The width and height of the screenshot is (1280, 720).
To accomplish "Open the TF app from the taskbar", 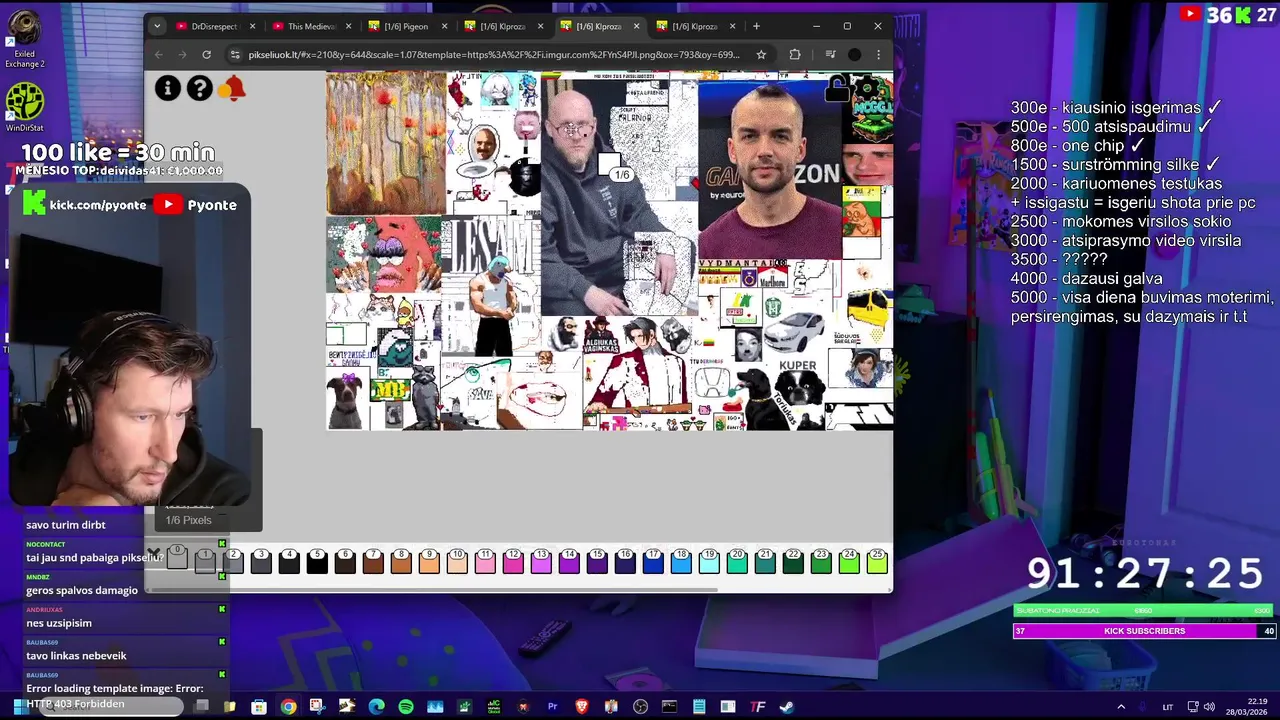I will coord(758,707).
